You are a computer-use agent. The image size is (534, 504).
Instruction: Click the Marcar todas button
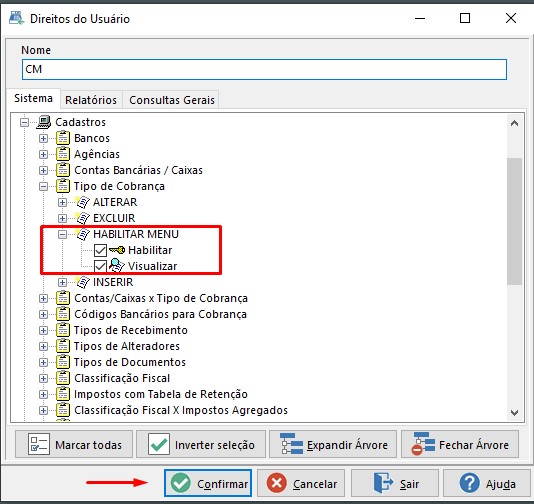74,444
